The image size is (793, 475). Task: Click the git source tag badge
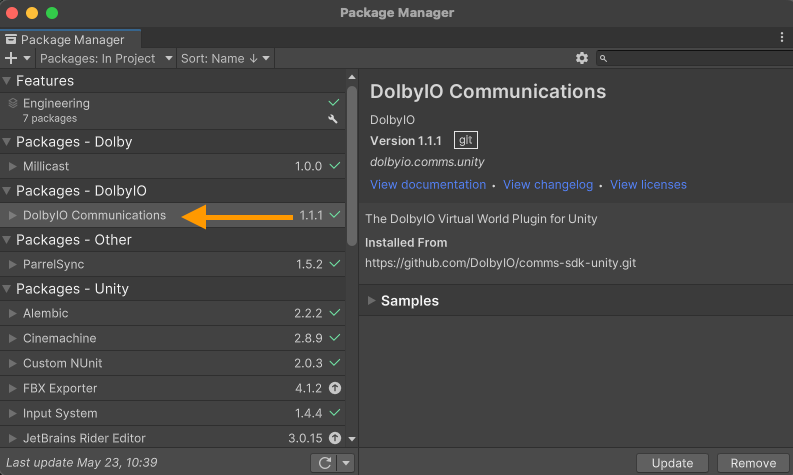[x=466, y=140]
